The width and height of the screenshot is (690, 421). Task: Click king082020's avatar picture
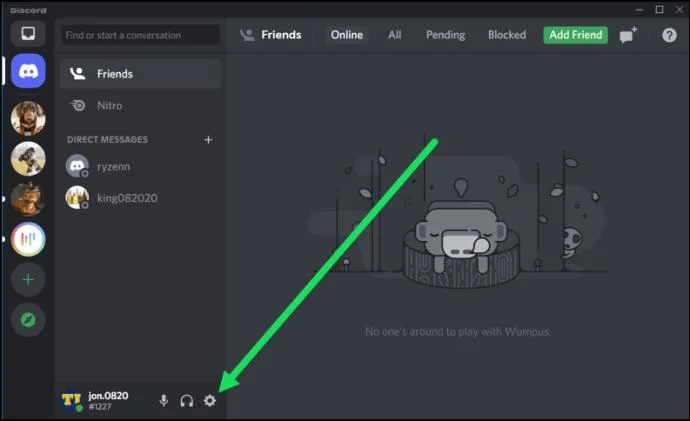[77, 198]
